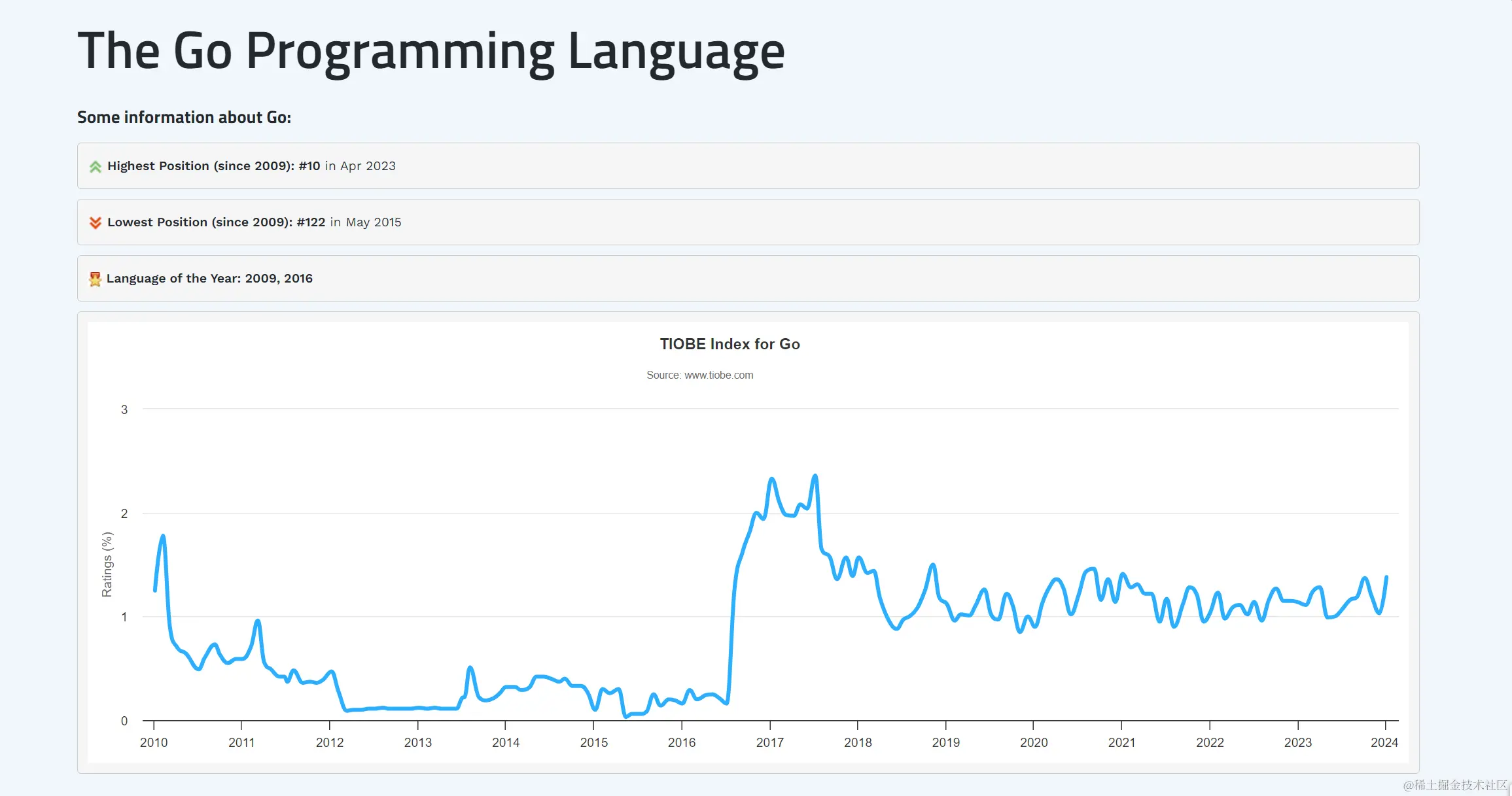This screenshot has width=1512, height=796.
Task: Click the 'Apr 2023' date text
Action: pos(368,166)
